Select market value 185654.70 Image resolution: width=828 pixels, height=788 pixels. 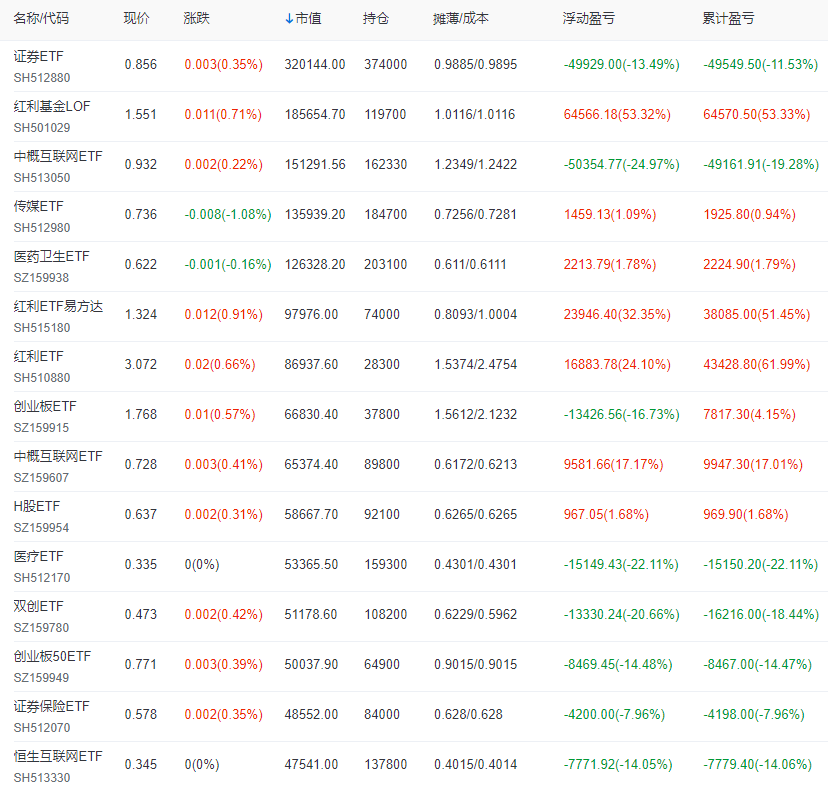point(315,115)
